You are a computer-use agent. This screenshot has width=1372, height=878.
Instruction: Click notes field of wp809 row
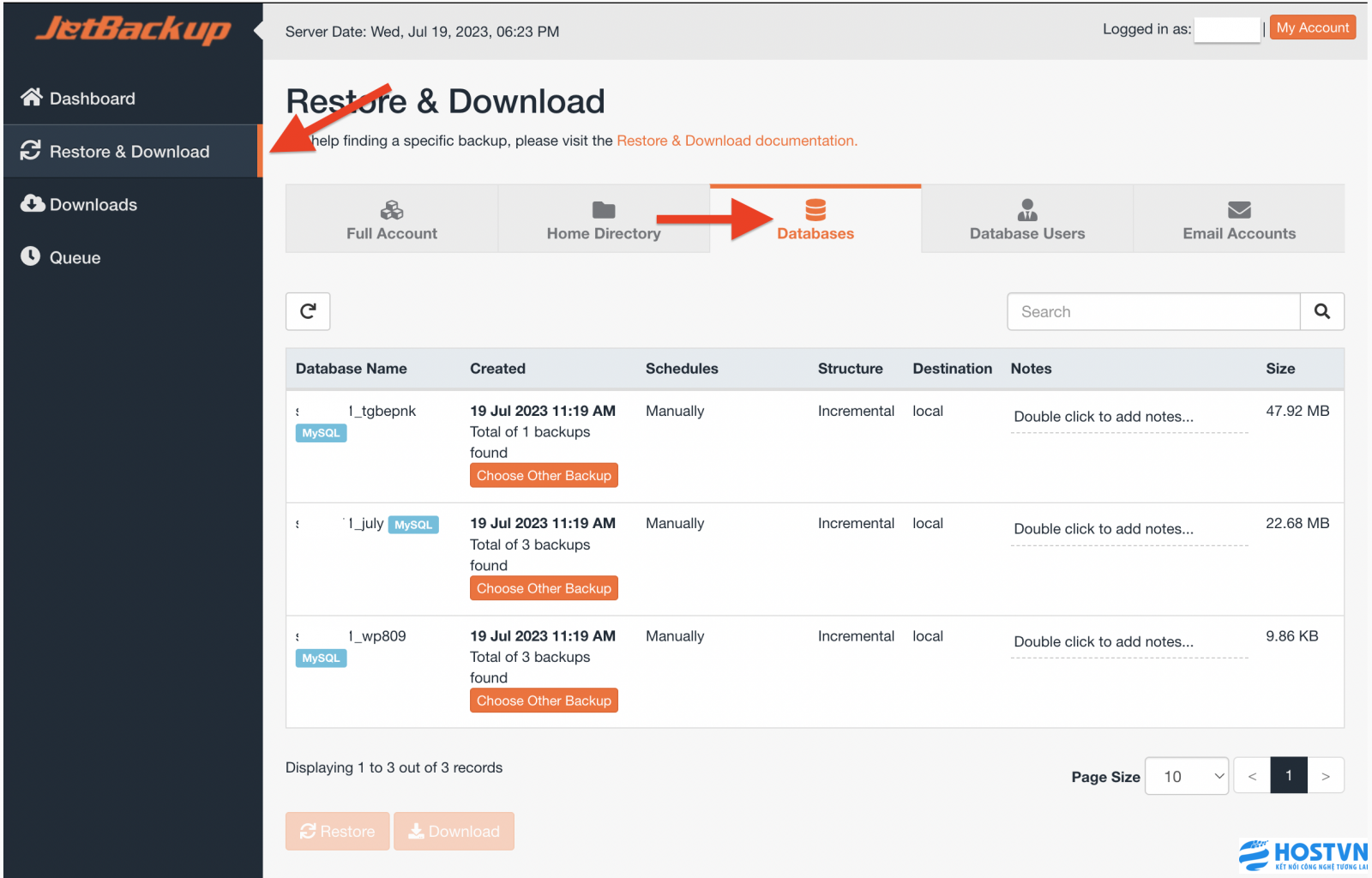pyautogui.click(x=1129, y=642)
